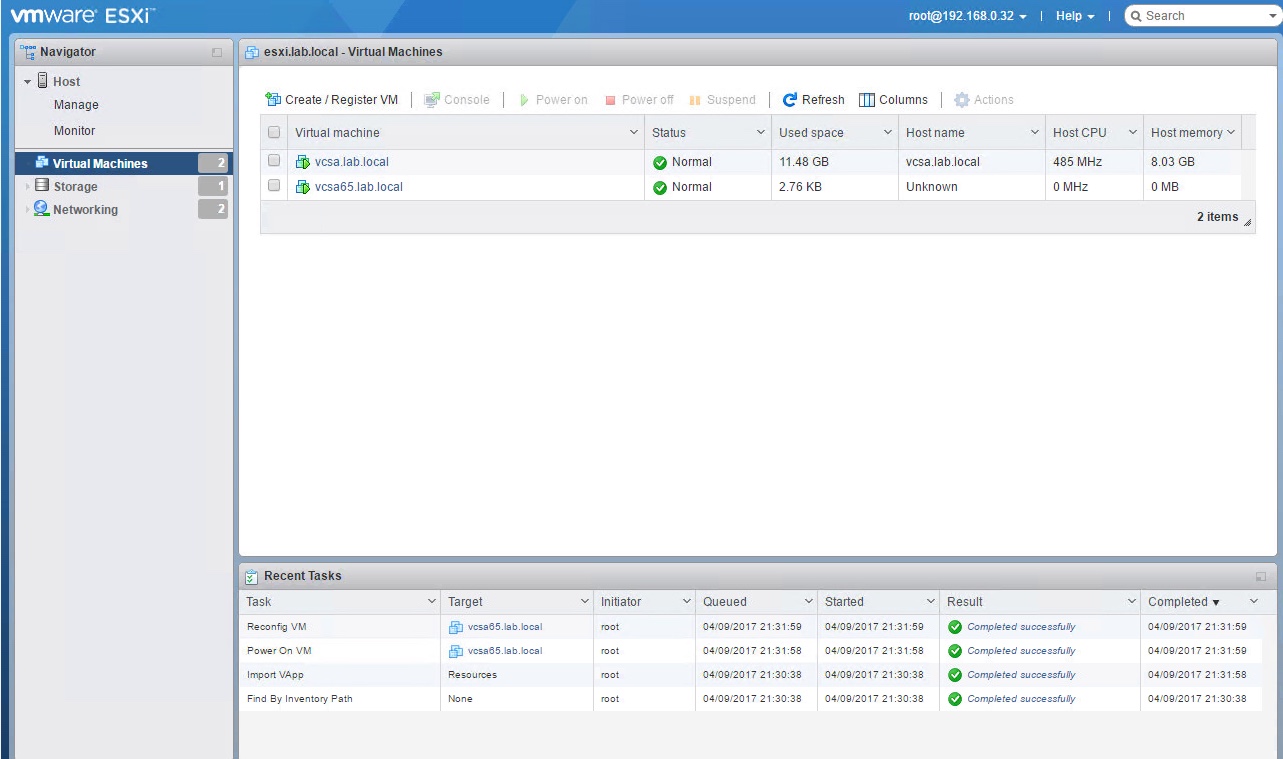1283x759 pixels.
Task: Open the Columns chooser icon
Action: tap(867, 100)
